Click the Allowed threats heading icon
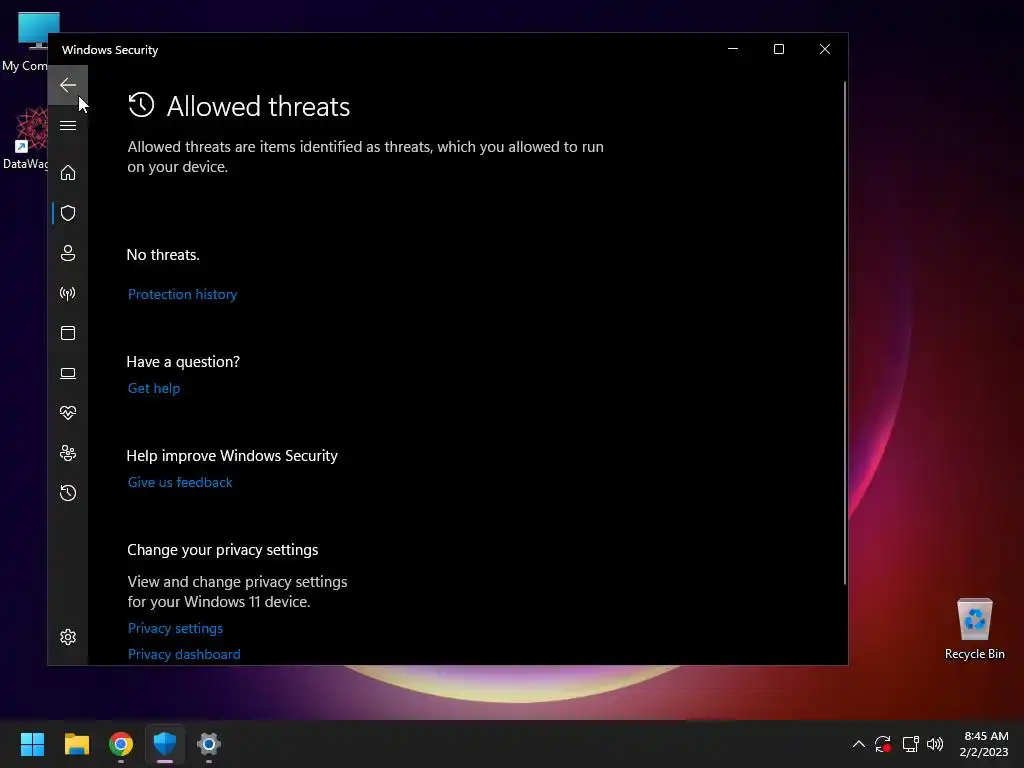The height and width of the screenshot is (768, 1024). coord(141,105)
